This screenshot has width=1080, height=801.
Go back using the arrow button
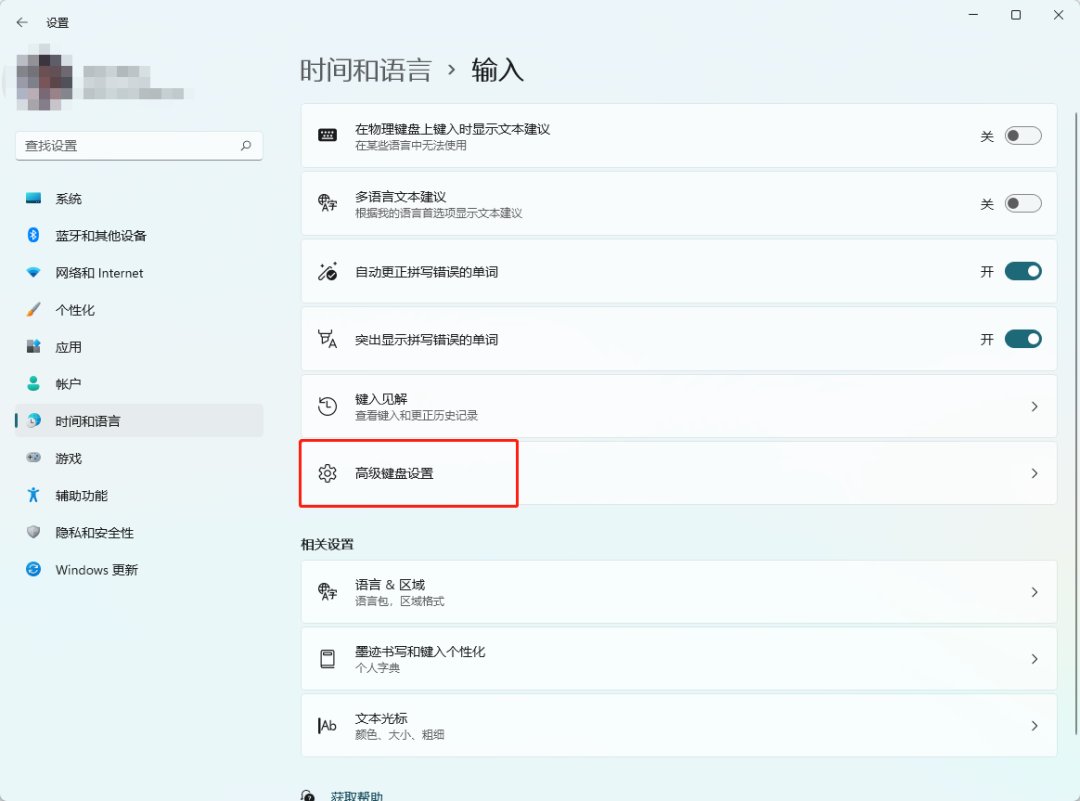(x=22, y=22)
